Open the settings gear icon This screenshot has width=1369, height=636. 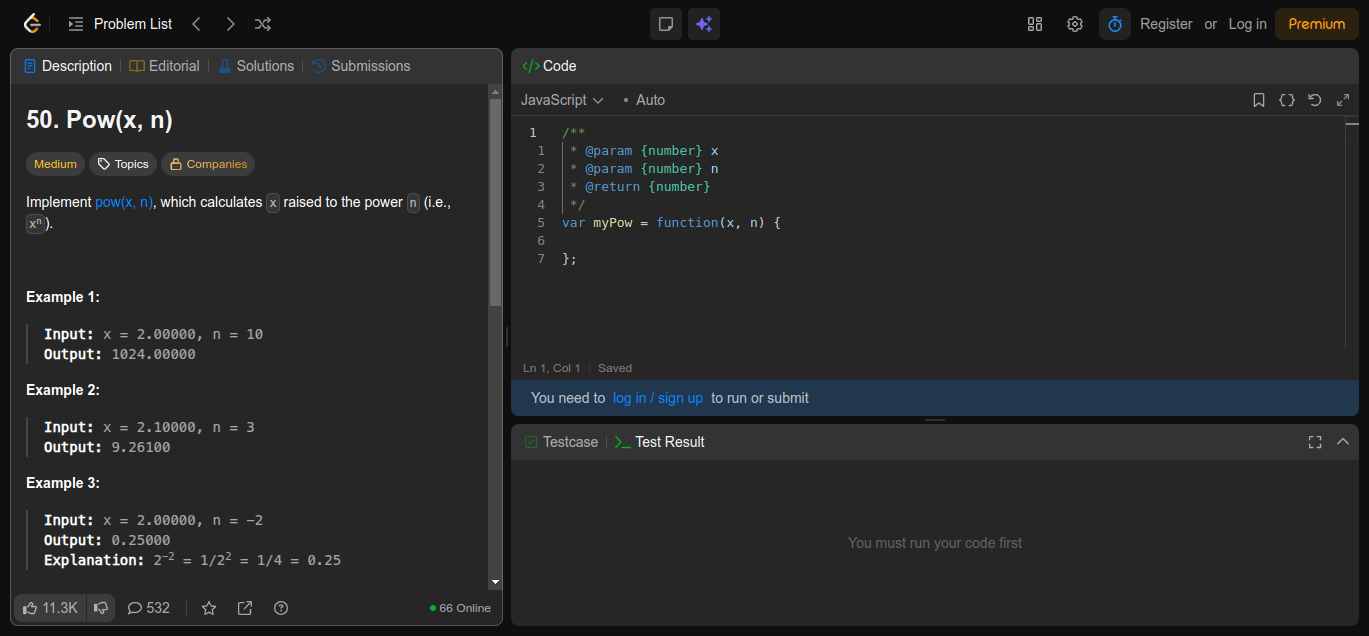pos(1075,24)
